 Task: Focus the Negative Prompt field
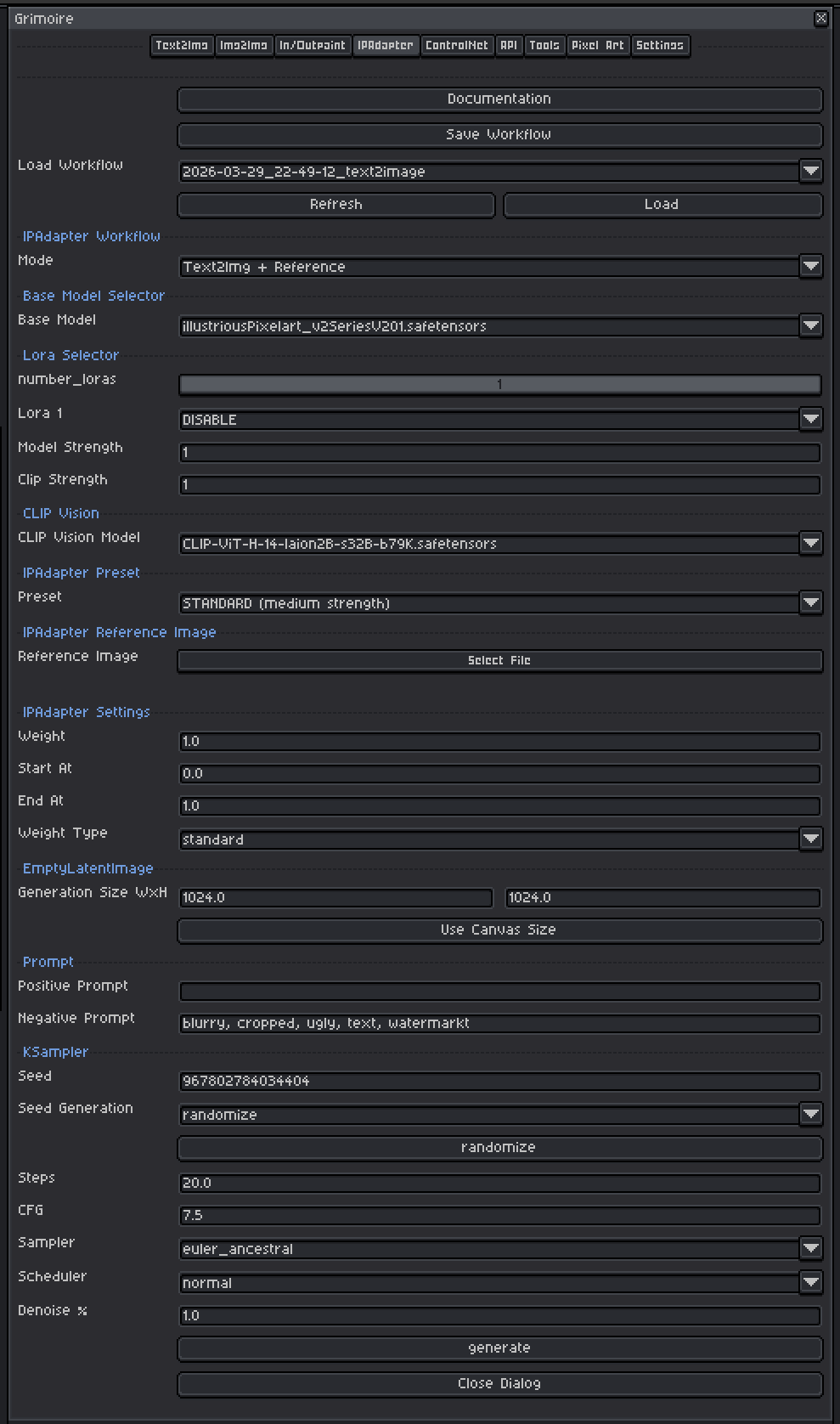[499, 1024]
